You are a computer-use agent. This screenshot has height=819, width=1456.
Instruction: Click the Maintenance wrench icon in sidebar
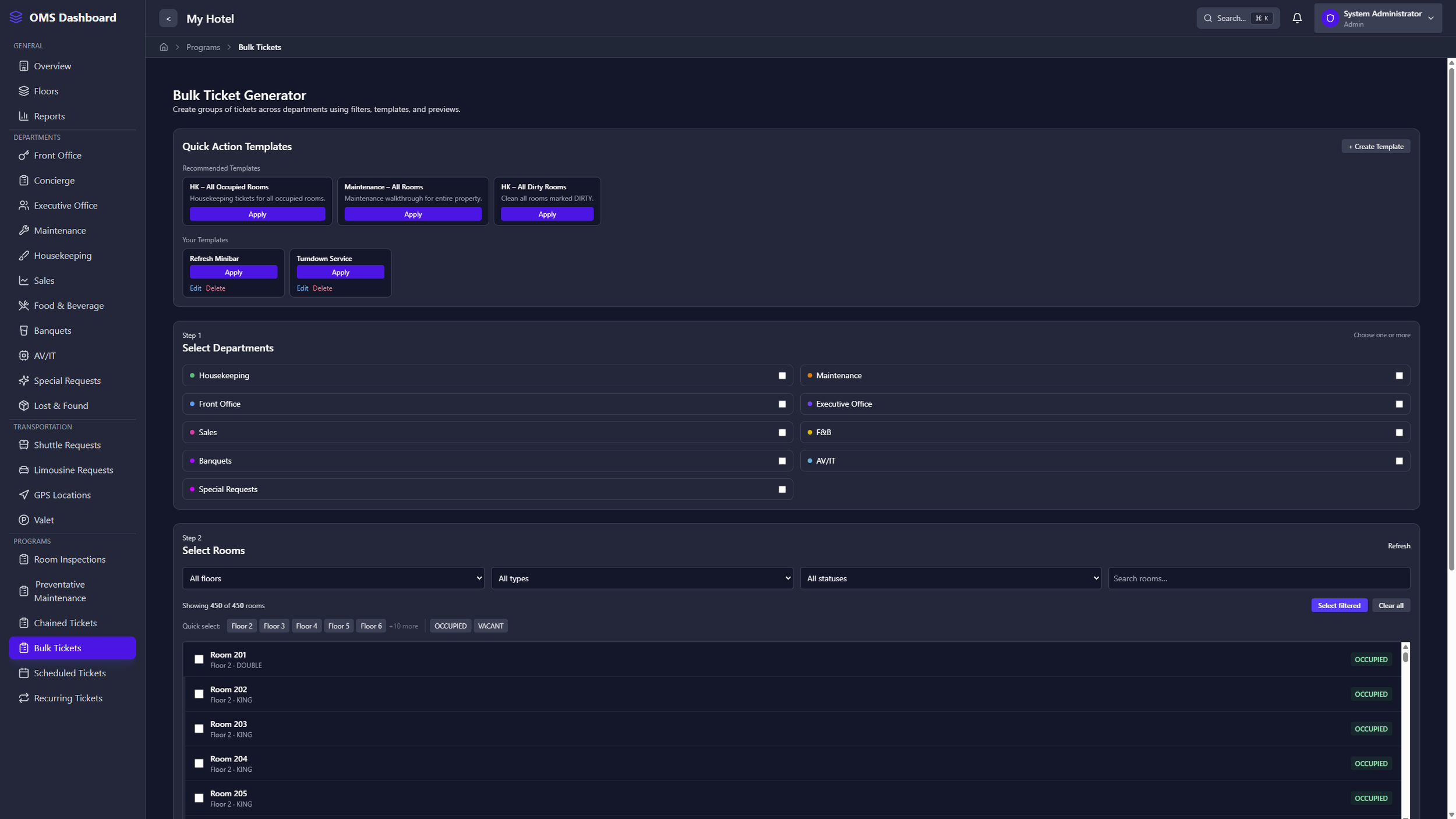coord(23,231)
